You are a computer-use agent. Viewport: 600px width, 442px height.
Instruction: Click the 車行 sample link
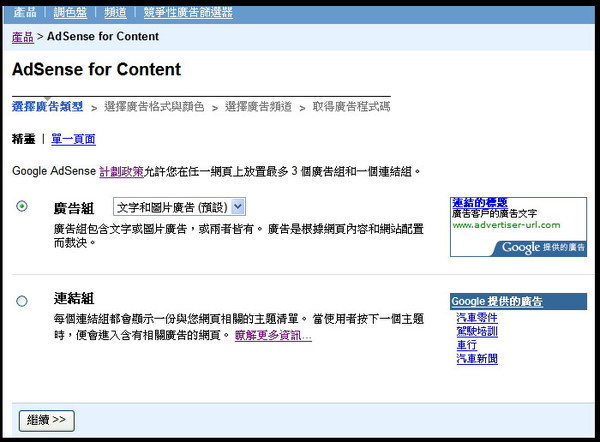point(466,345)
